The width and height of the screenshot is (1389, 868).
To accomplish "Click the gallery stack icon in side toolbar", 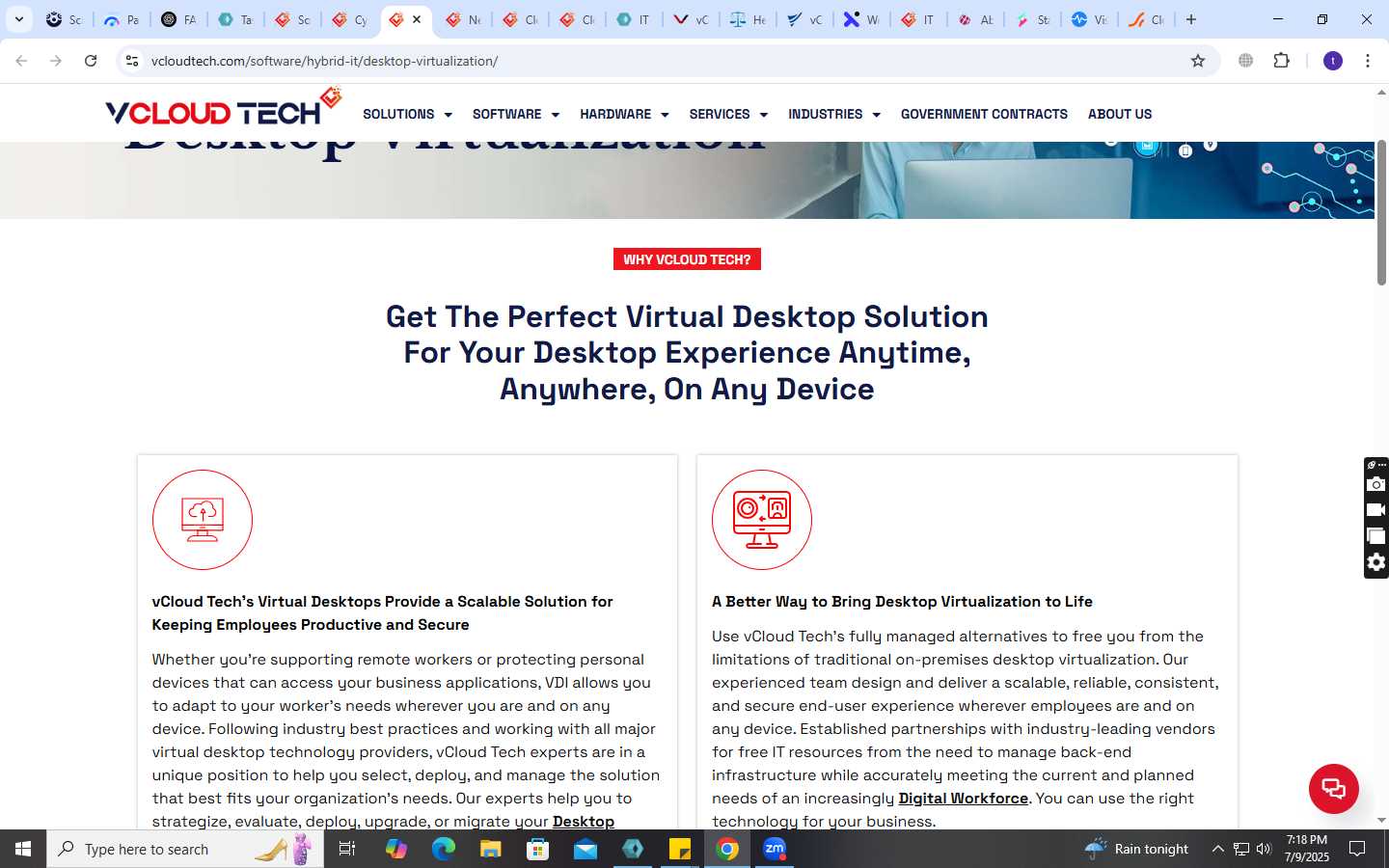I will [x=1376, y=536].
